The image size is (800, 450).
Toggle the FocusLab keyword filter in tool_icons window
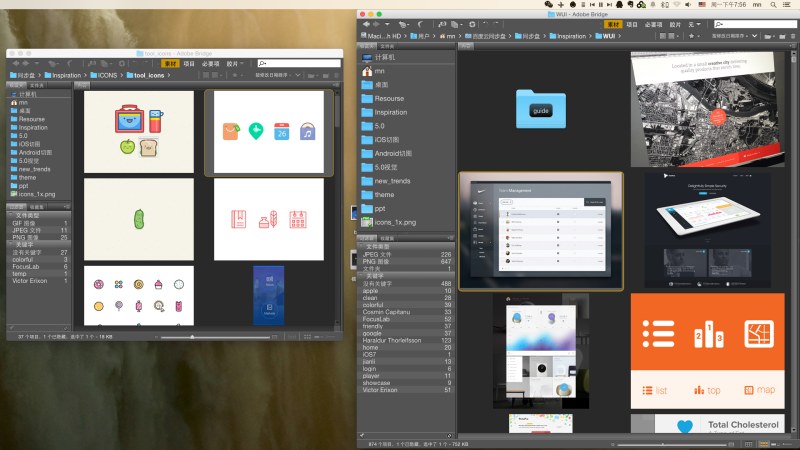pos(39,266)
